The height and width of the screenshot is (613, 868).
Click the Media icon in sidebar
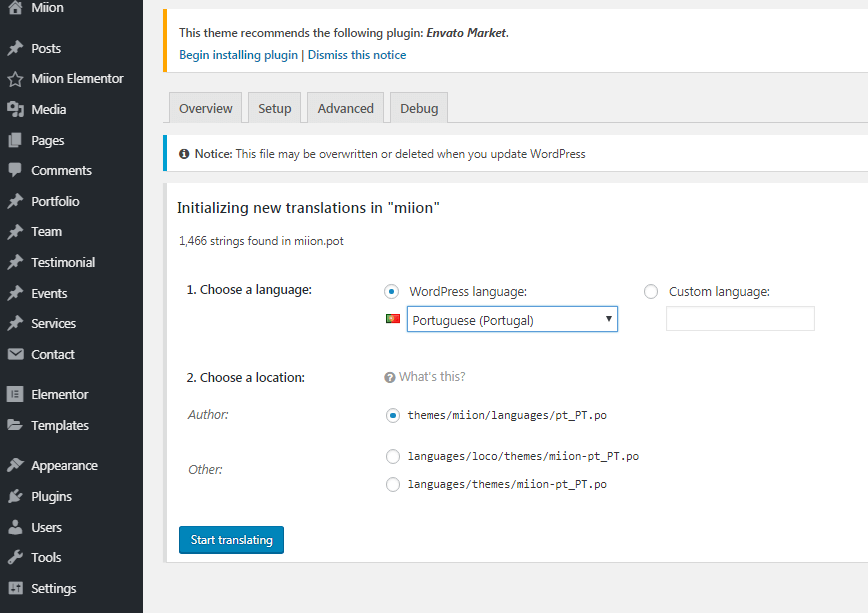coord(15,109)
